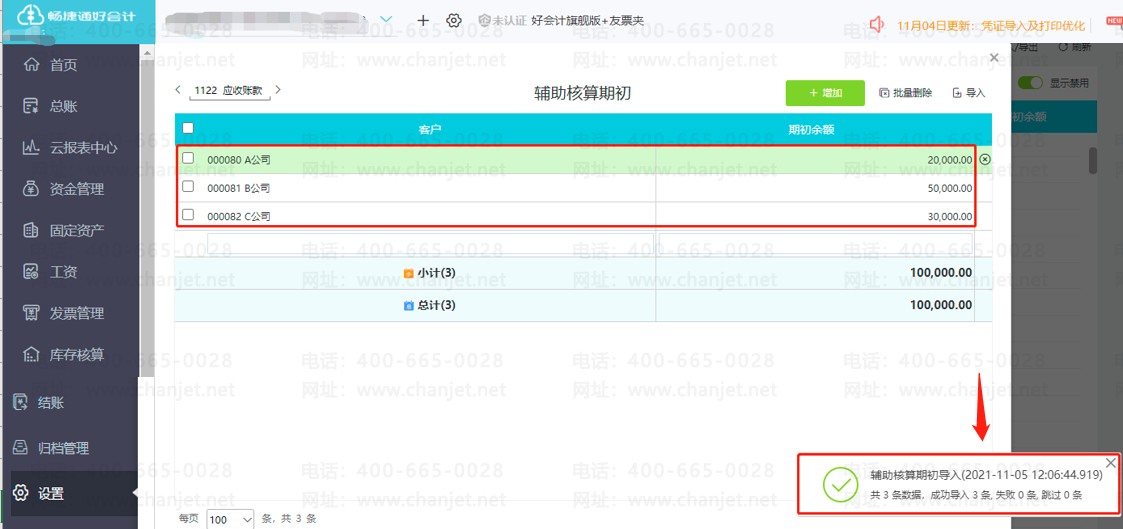The width and height of the screenshot is (1123, 529).
Task: Click the plus icon in the top bar
Action: coord(423,21)
